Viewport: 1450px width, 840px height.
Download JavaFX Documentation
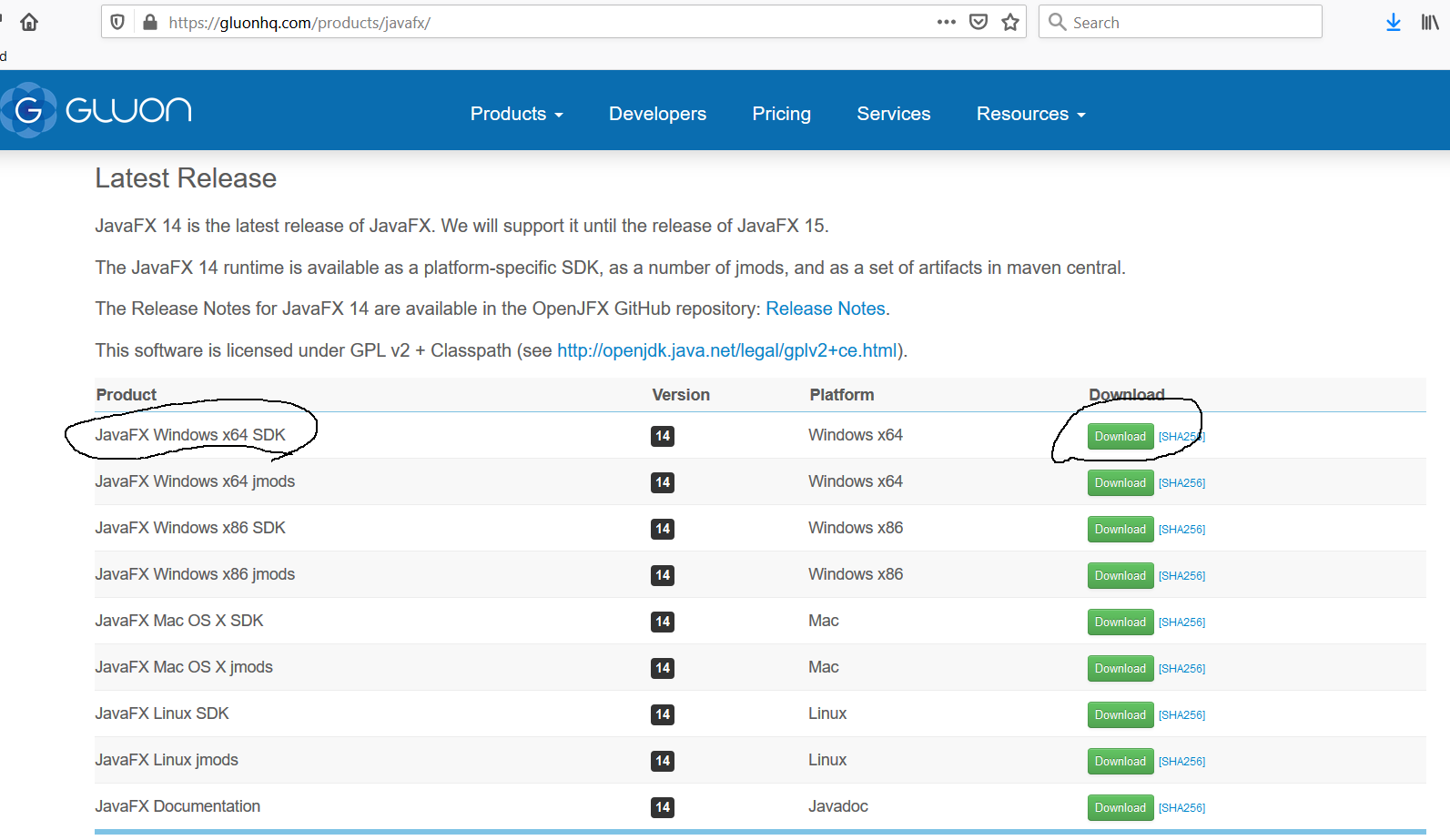pos(1120,808)
